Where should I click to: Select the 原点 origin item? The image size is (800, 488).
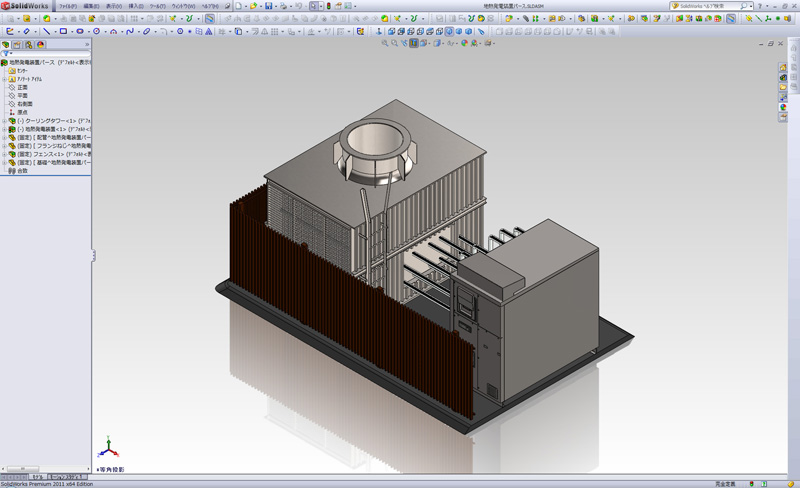22,112
